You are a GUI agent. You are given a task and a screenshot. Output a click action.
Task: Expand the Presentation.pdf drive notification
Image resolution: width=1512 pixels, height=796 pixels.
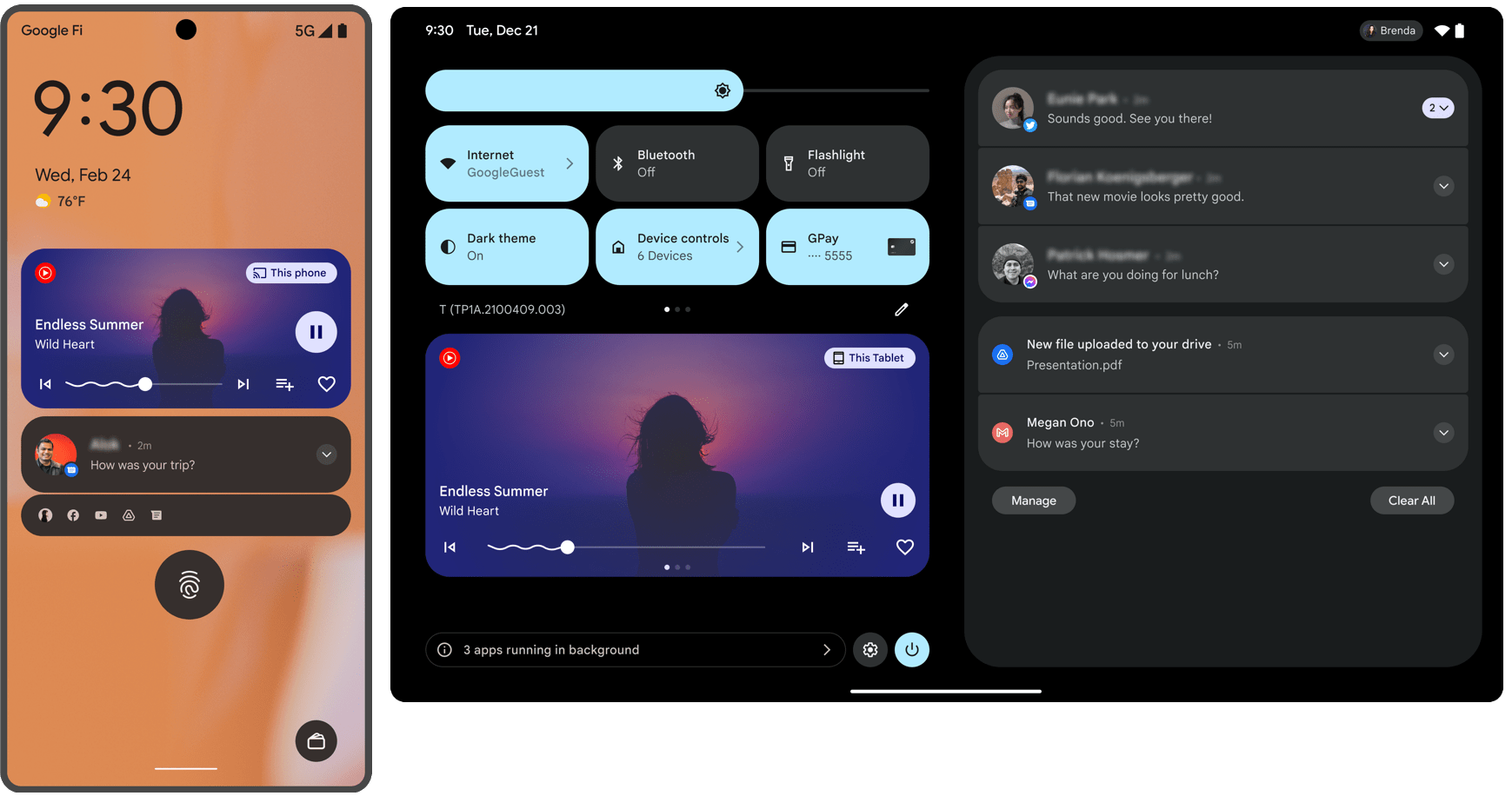[x=1444, y=355]
